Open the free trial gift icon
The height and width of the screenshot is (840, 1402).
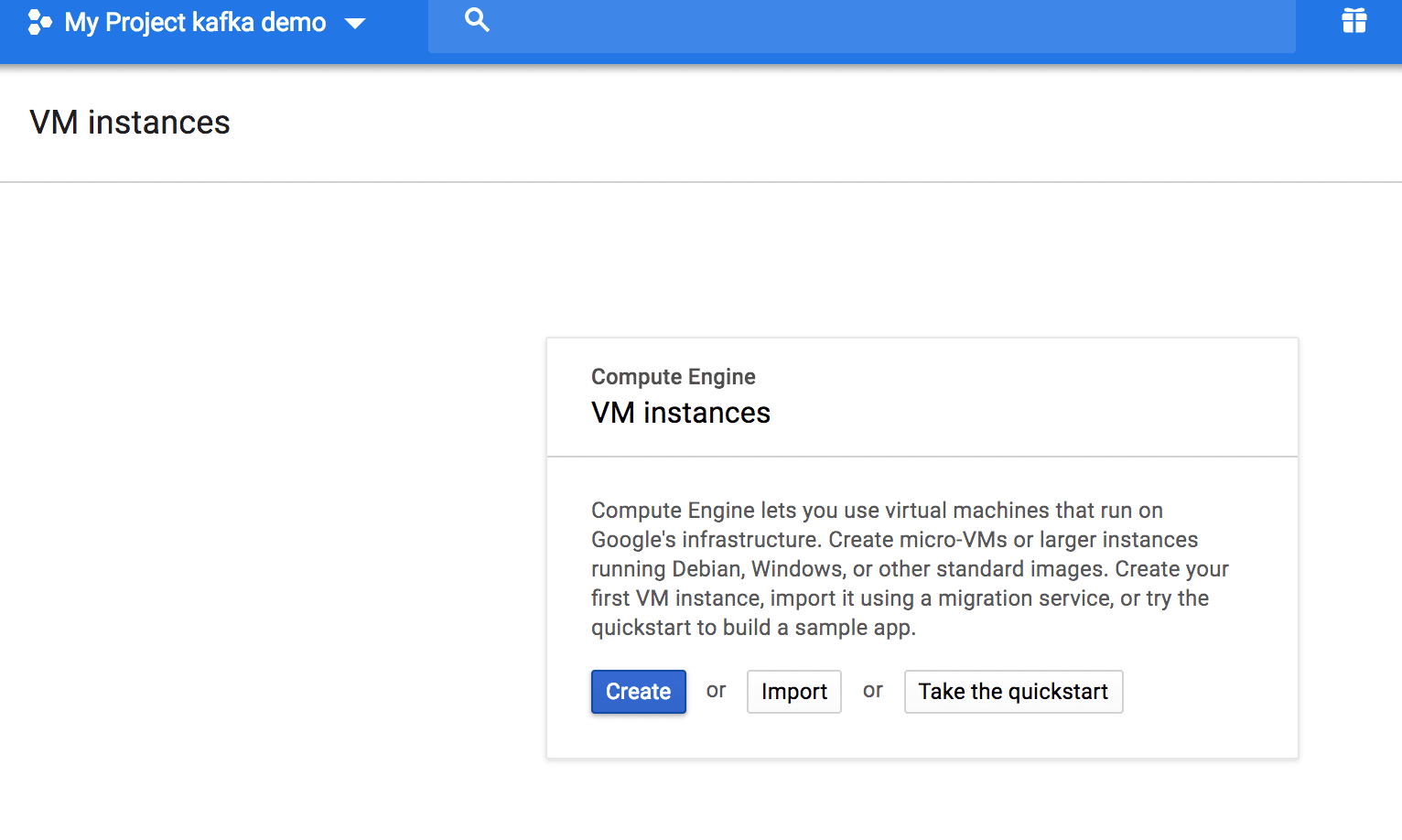pos(1354,20)
